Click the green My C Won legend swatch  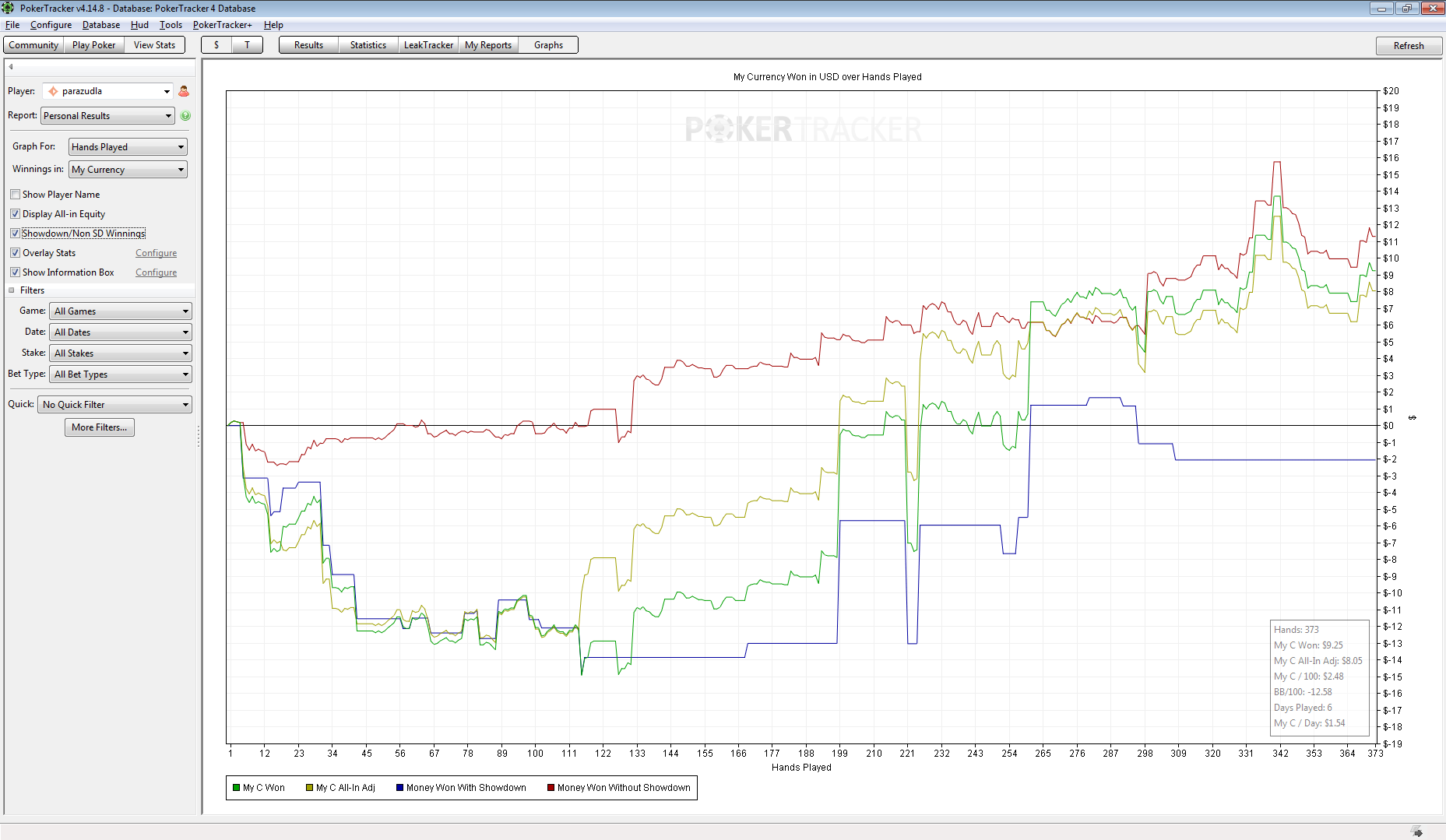[237, 788]
